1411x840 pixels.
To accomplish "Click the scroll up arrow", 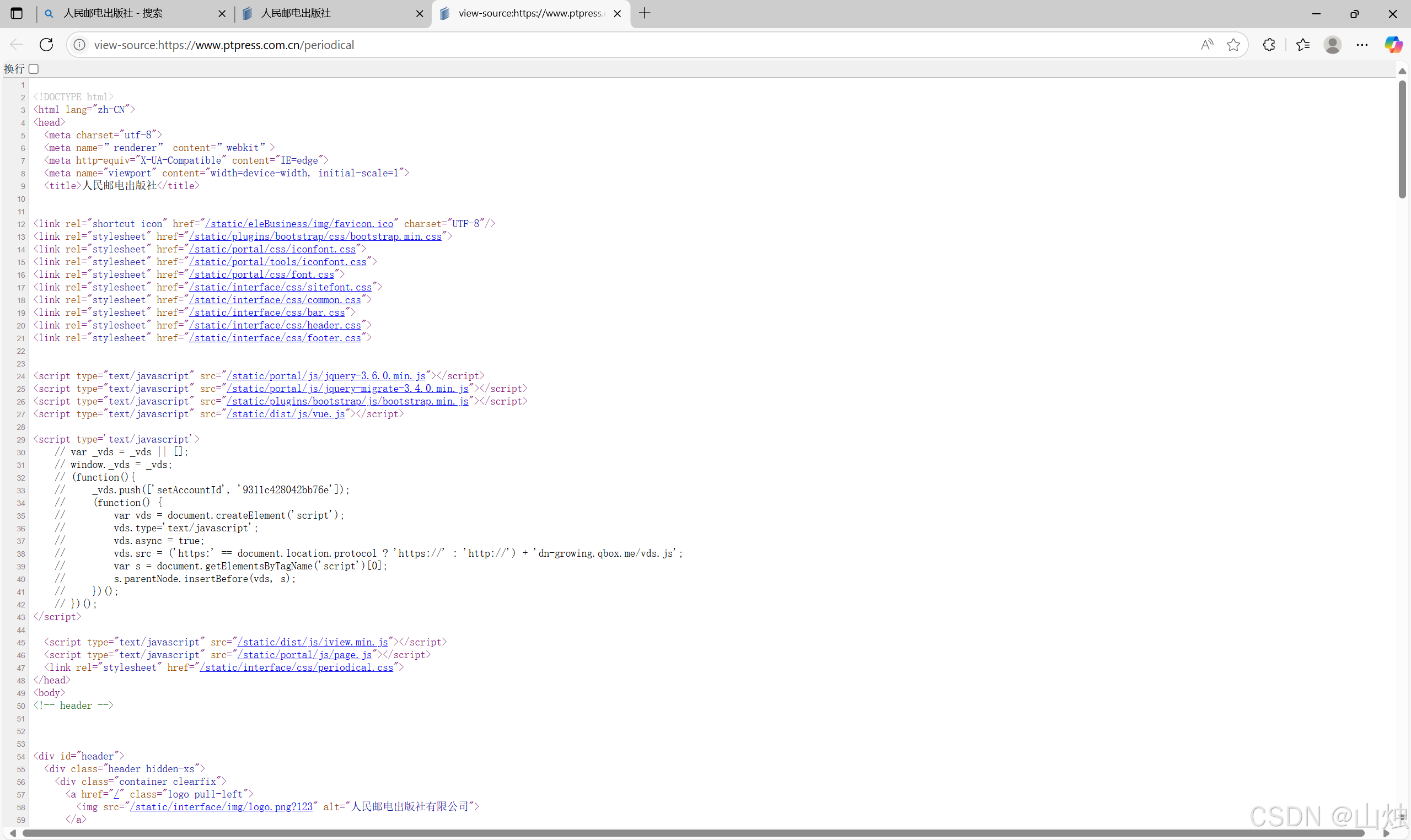I will [x=1402, y=71].
